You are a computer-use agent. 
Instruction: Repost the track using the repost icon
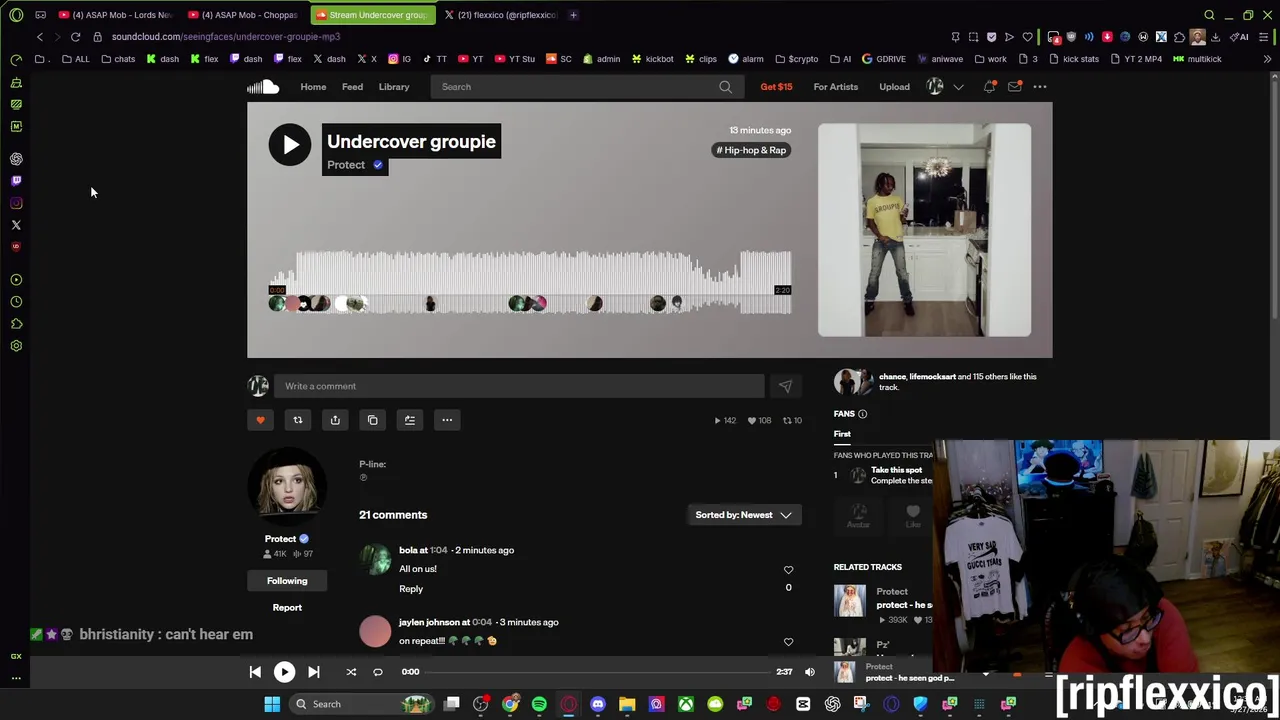tap(297, 420)
